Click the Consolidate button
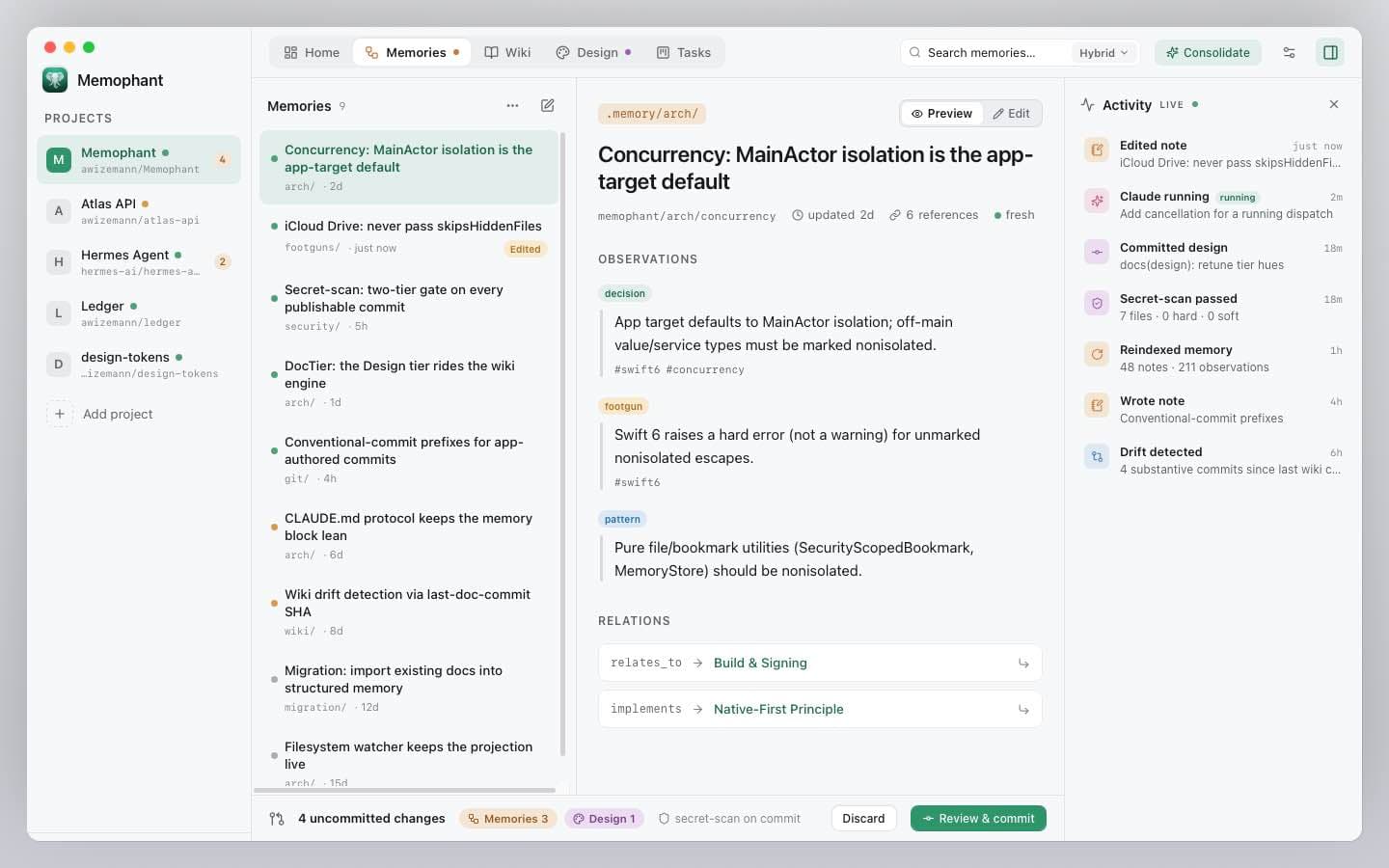The width and height of the screenshot is (1389, 868). pyautogui.click(x=1208, y=52)
